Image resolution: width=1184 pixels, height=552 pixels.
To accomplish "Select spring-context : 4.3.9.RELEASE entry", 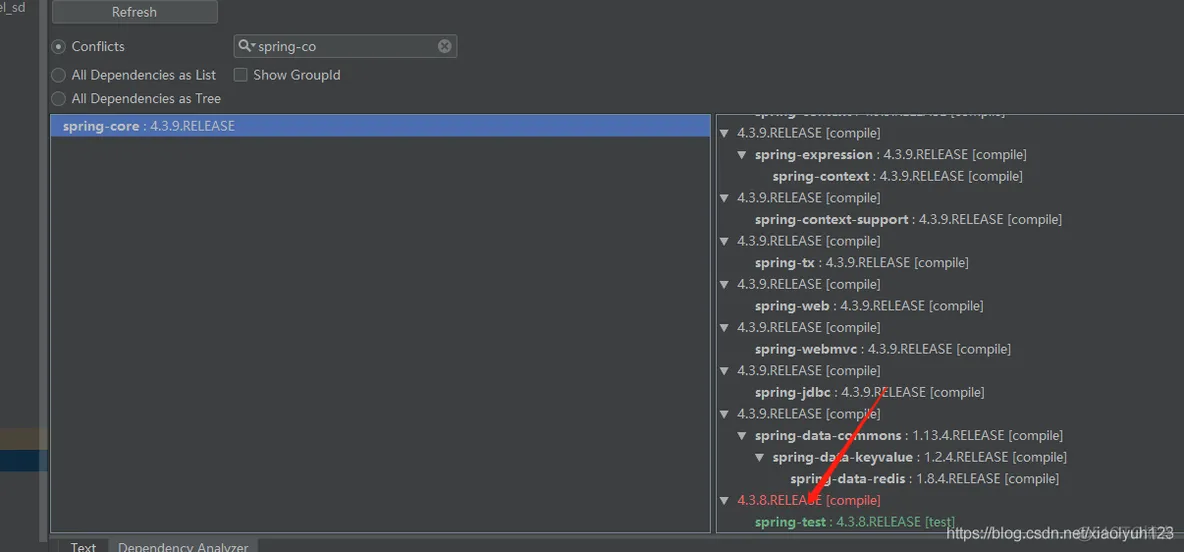I will [897, 176].
